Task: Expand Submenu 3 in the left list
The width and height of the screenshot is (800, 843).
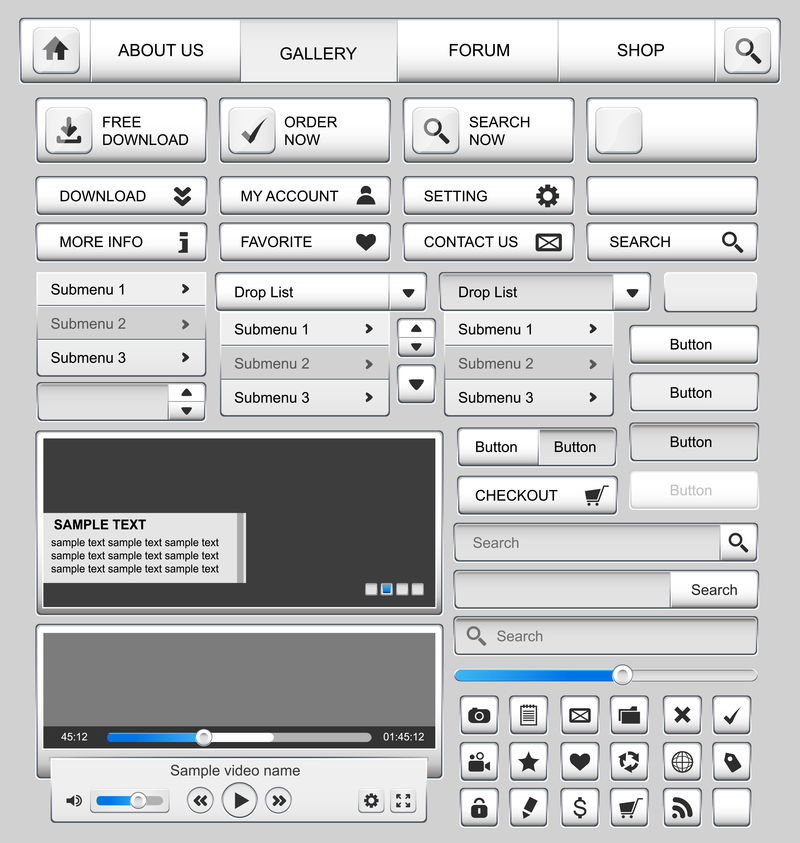Action: coord(122,358)
